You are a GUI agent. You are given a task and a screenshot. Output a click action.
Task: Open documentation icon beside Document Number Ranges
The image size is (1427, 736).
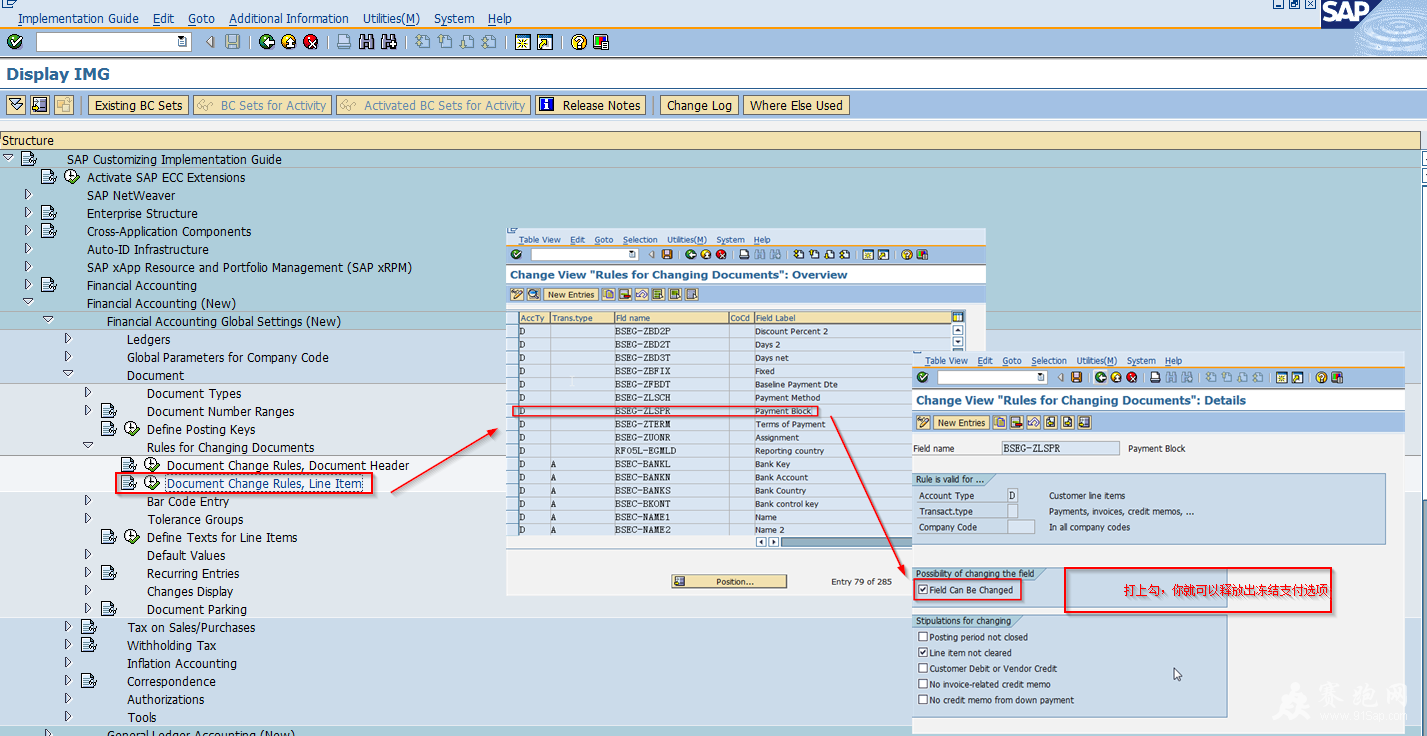(109, 411)
